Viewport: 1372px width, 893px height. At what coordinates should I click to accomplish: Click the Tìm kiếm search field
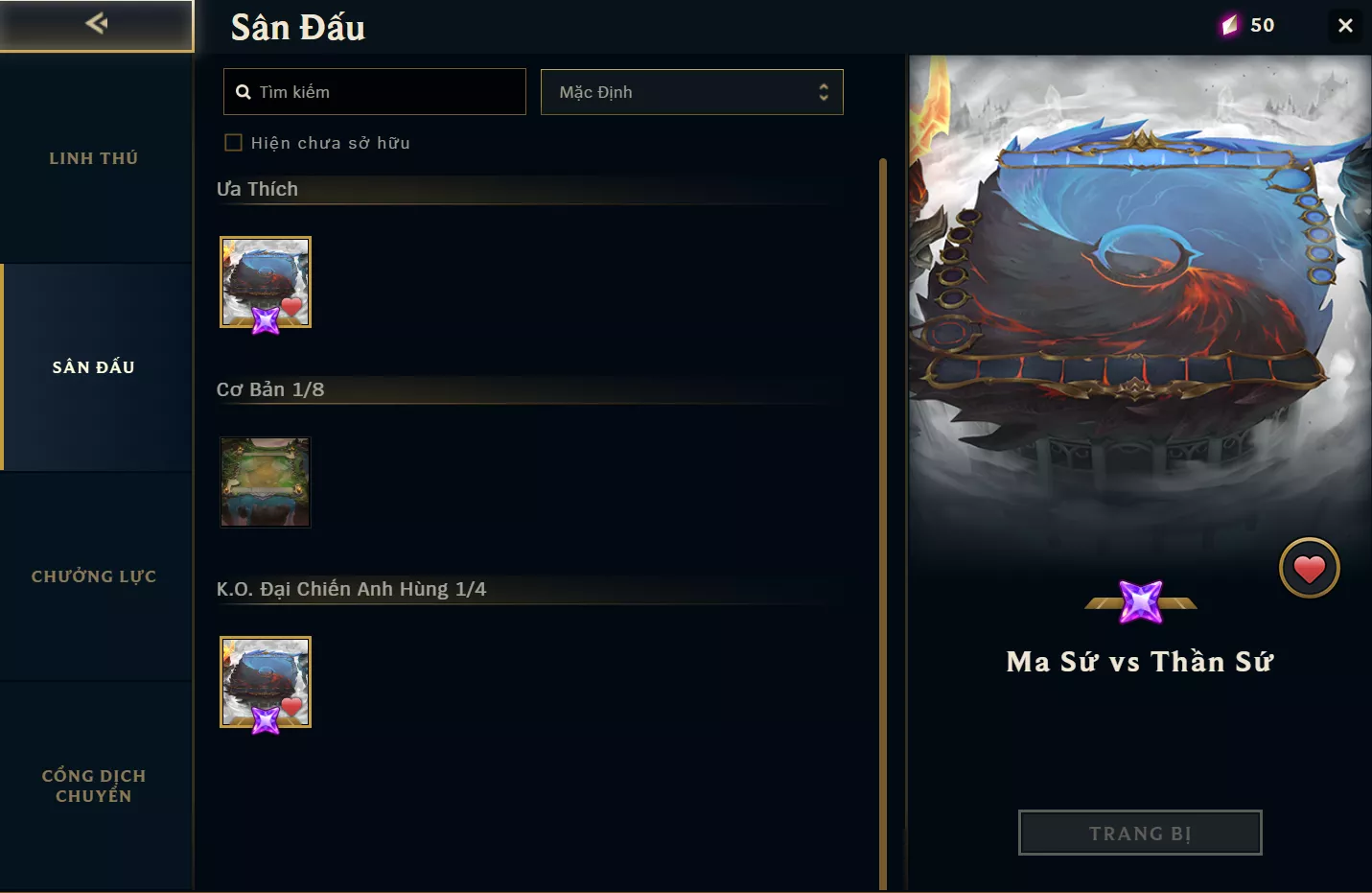[x=375, y=92]
